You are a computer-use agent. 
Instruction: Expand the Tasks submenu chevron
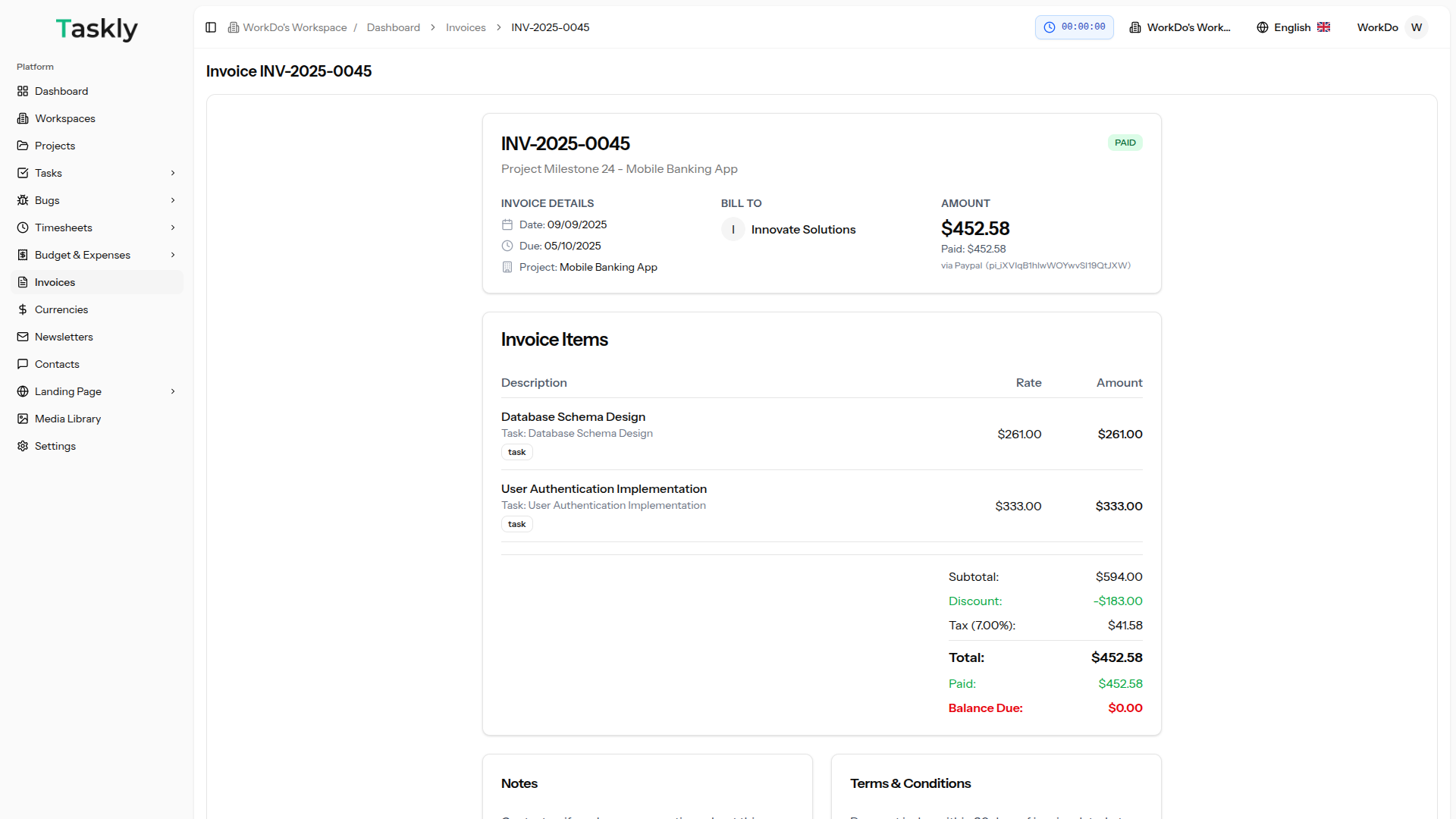[x=173, y=173]
